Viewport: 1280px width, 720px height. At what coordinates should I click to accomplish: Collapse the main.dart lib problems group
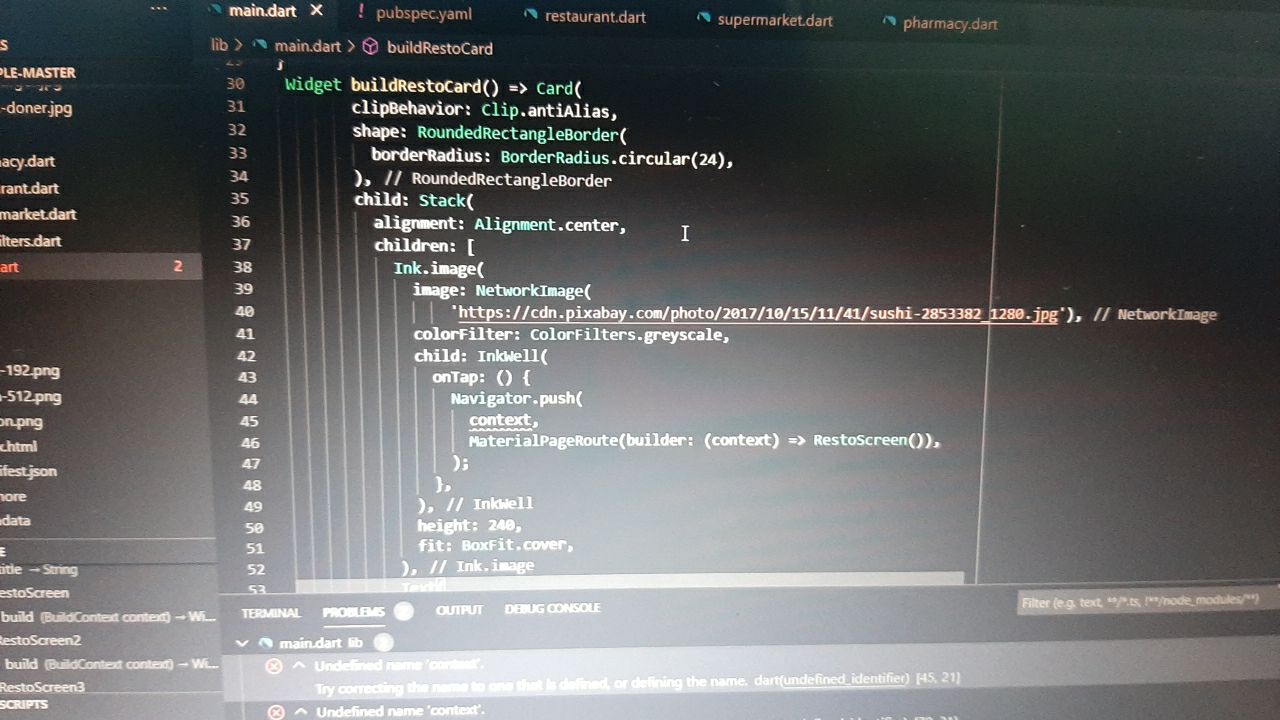point(241,643)
